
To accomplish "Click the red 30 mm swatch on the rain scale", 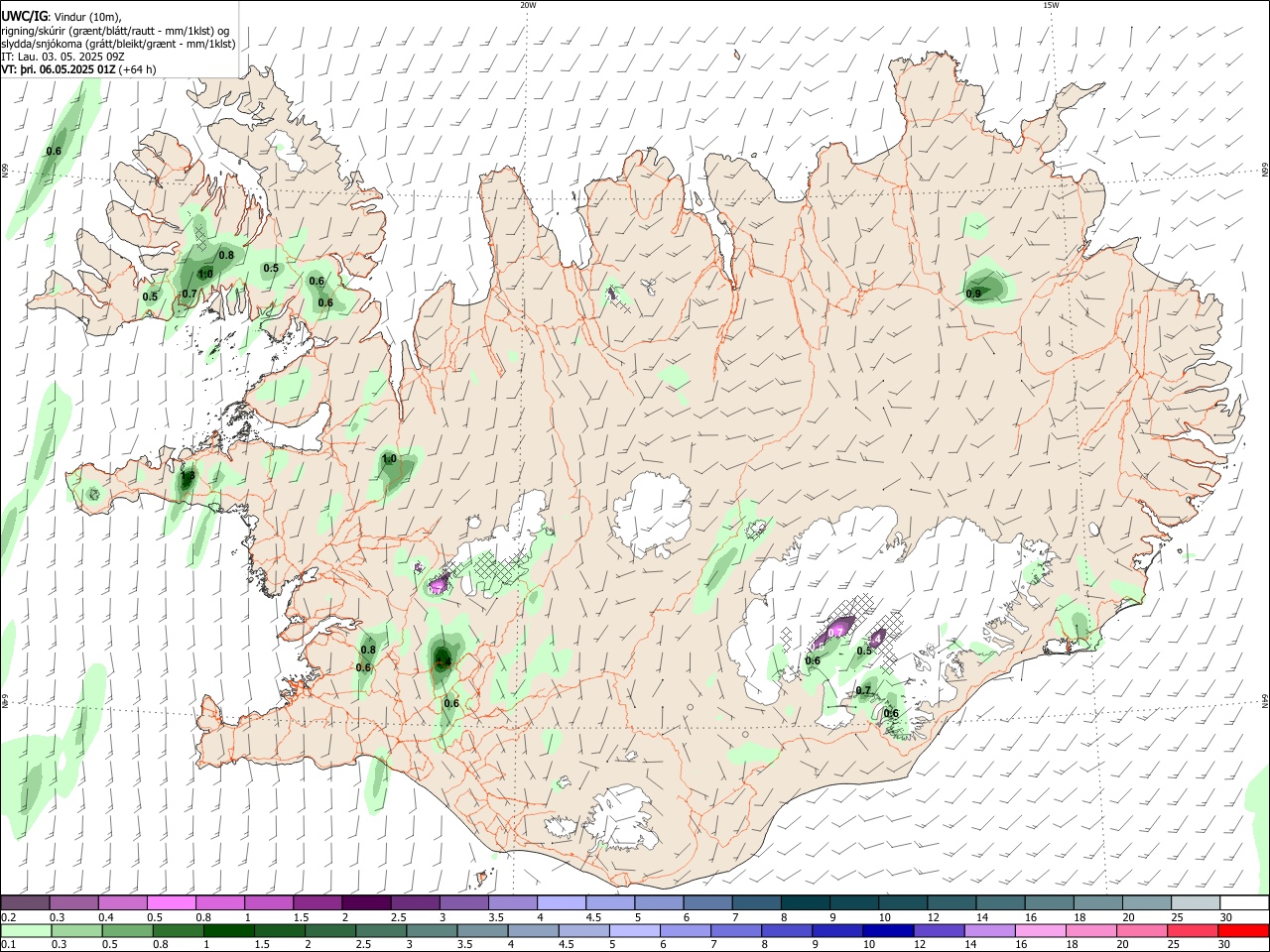I will 1244,930.
